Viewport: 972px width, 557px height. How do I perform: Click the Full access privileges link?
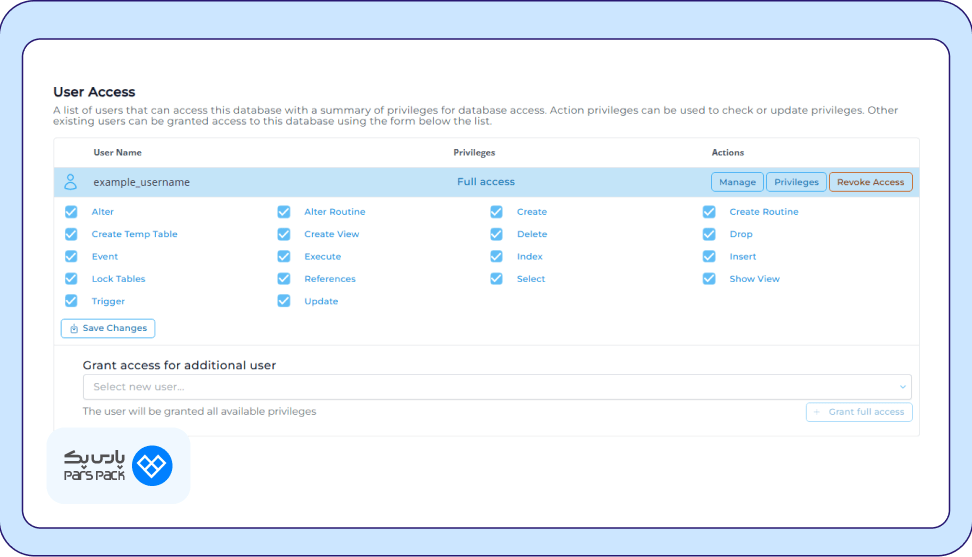coord(486,182)
